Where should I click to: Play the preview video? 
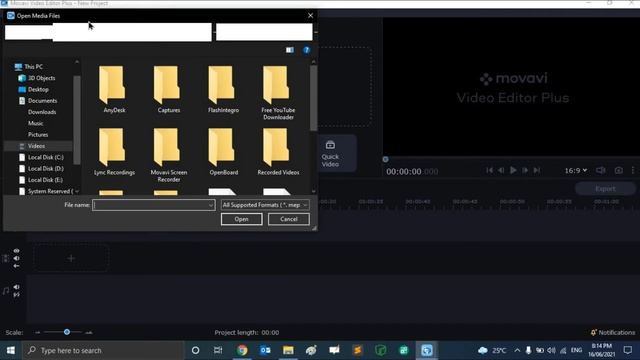pyautogui.click(x=513, y=170)
